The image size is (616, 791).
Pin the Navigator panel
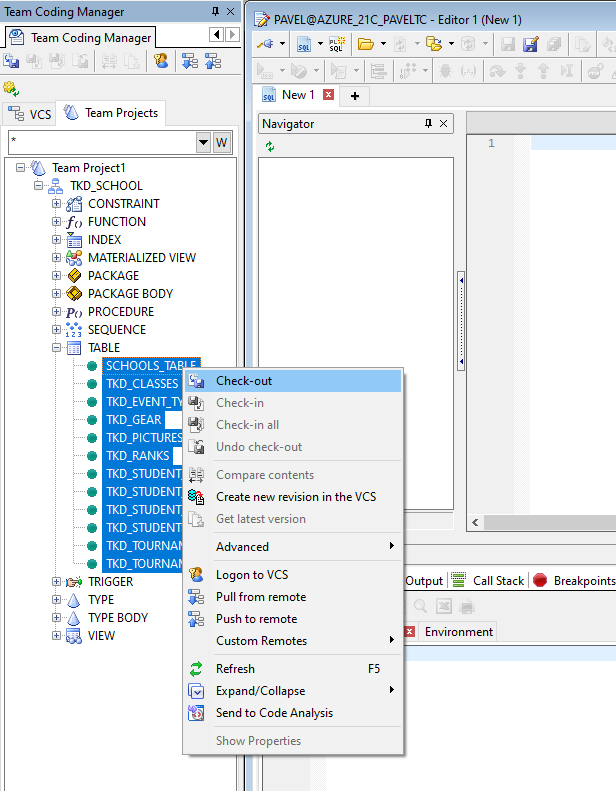428,123
